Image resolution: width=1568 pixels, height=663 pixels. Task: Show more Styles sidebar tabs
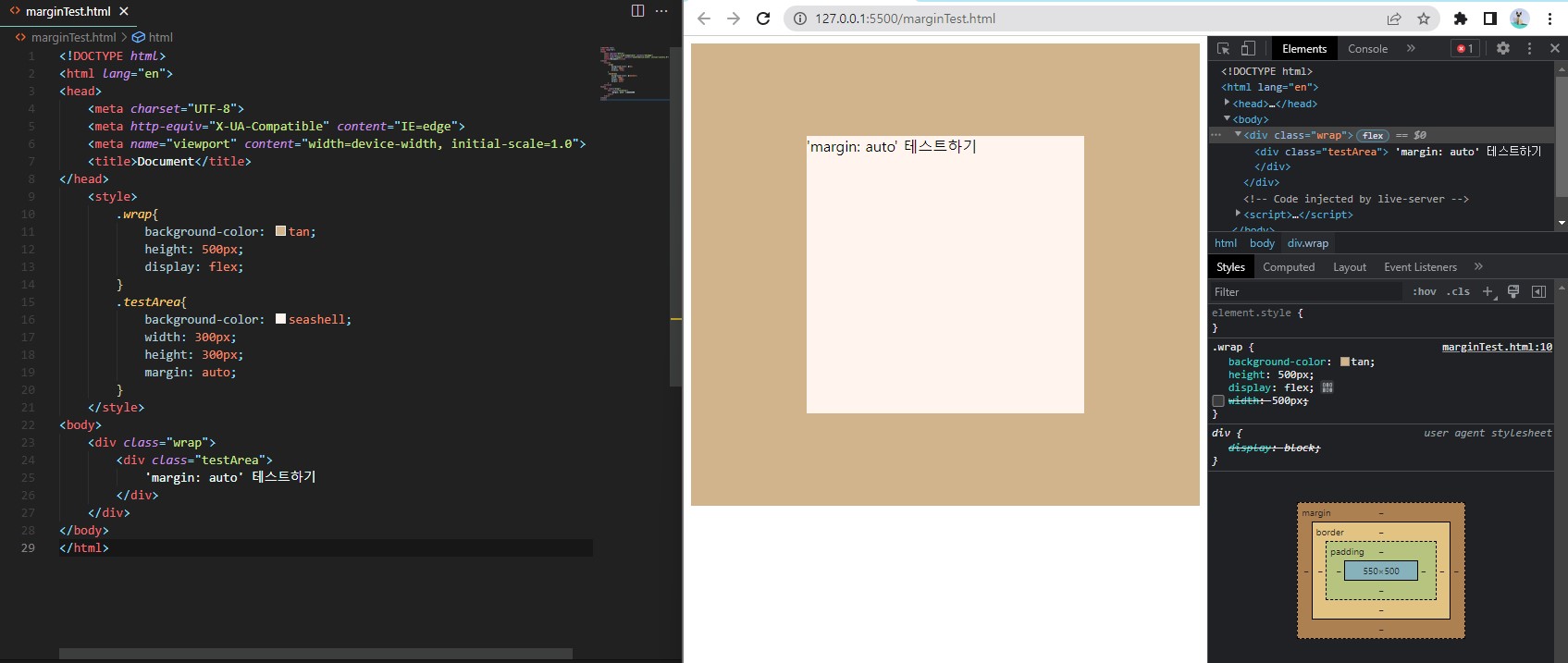pyautogui.click(x=1478, y=266)
